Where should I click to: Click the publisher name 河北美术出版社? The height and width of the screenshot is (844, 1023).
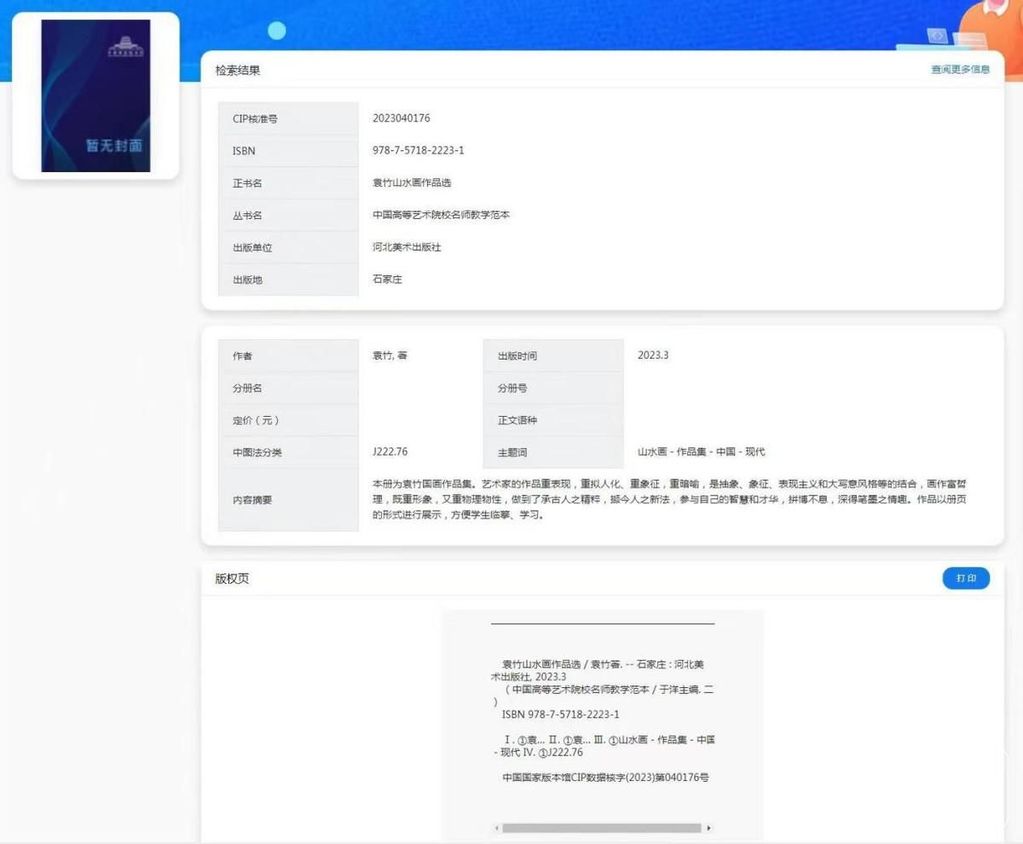[406, 247]
